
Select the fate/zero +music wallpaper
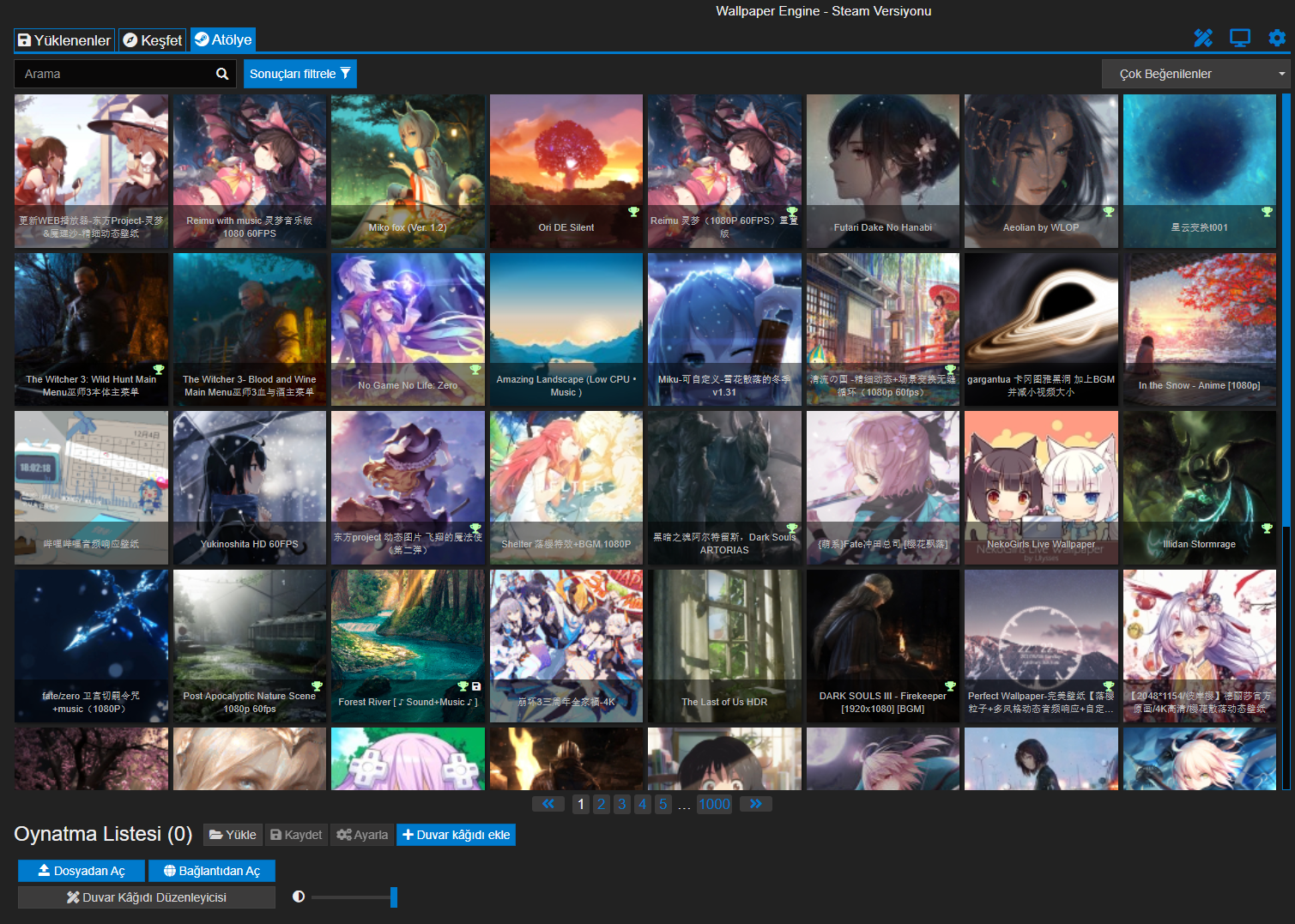[91, 646]
